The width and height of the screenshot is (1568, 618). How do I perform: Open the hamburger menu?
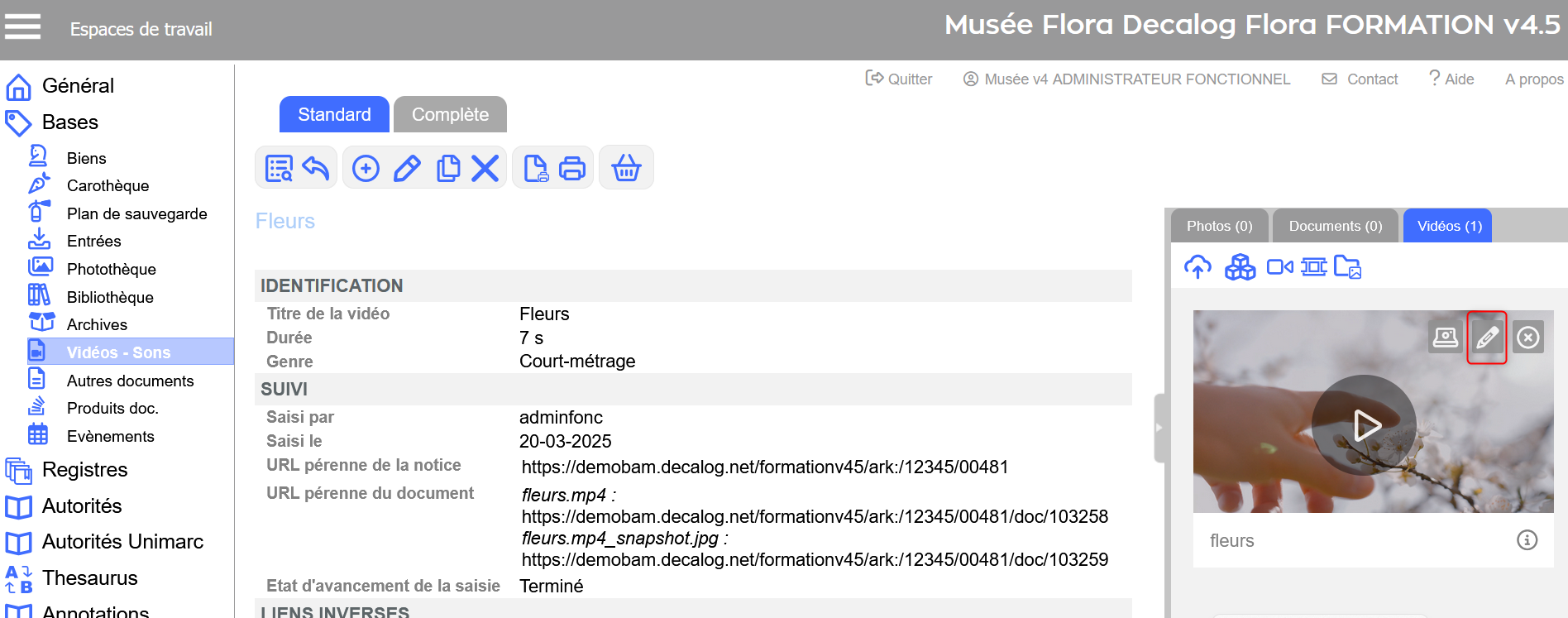tap(23, 27)
